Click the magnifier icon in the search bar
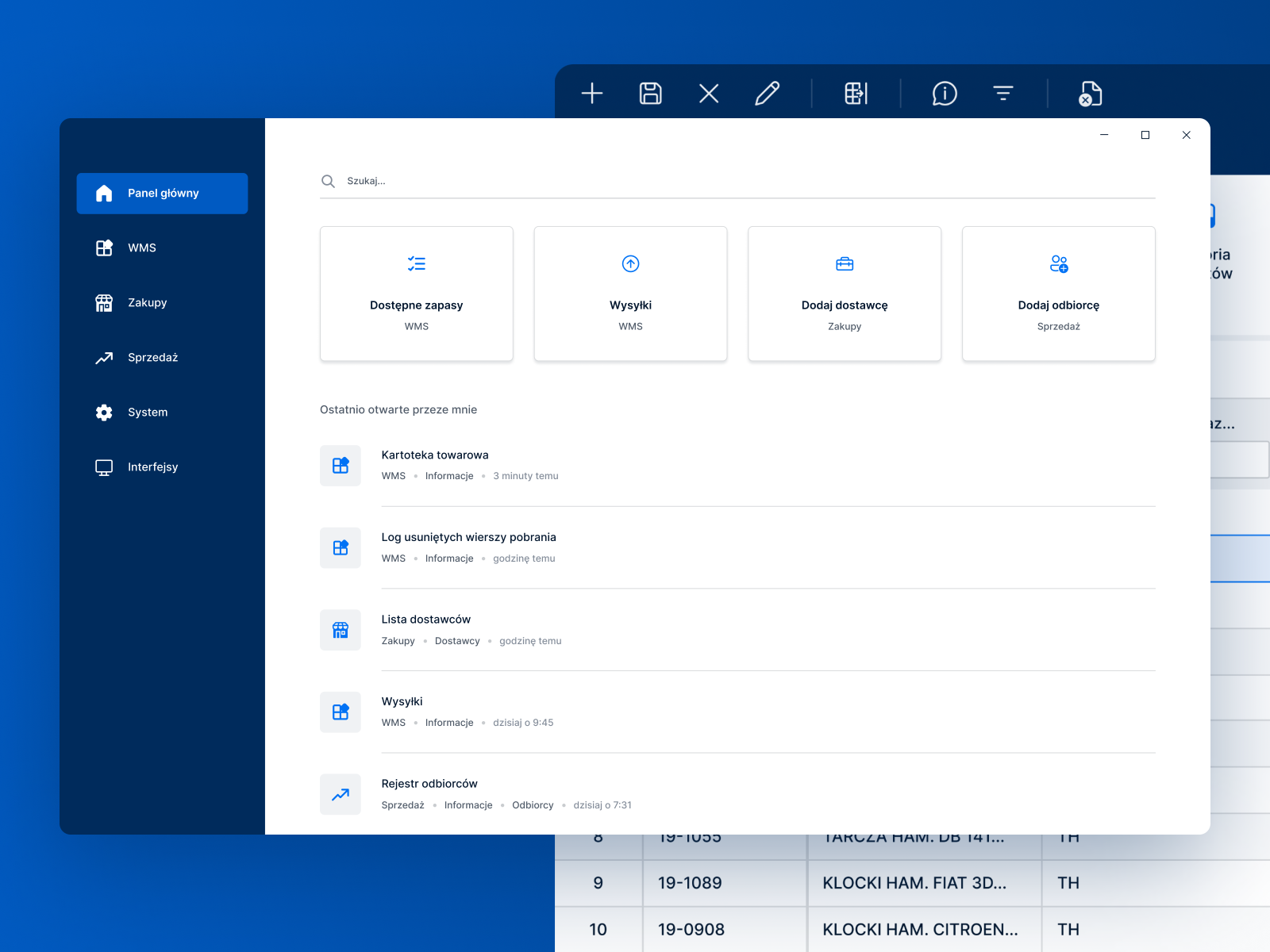The width and height of the screenshot is (1270, 952). click(x=328, y=181)
